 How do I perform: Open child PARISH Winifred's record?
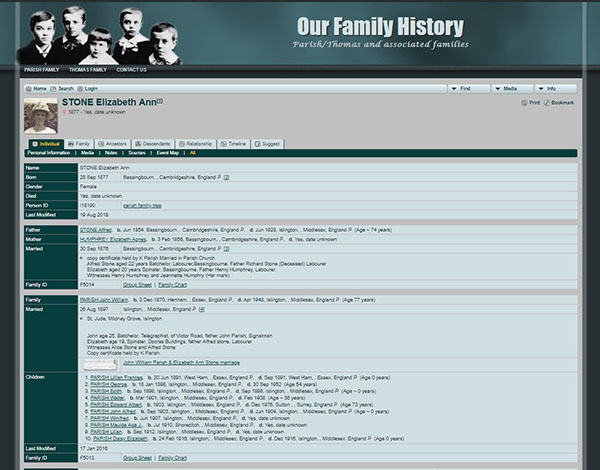tap(109, 418)
